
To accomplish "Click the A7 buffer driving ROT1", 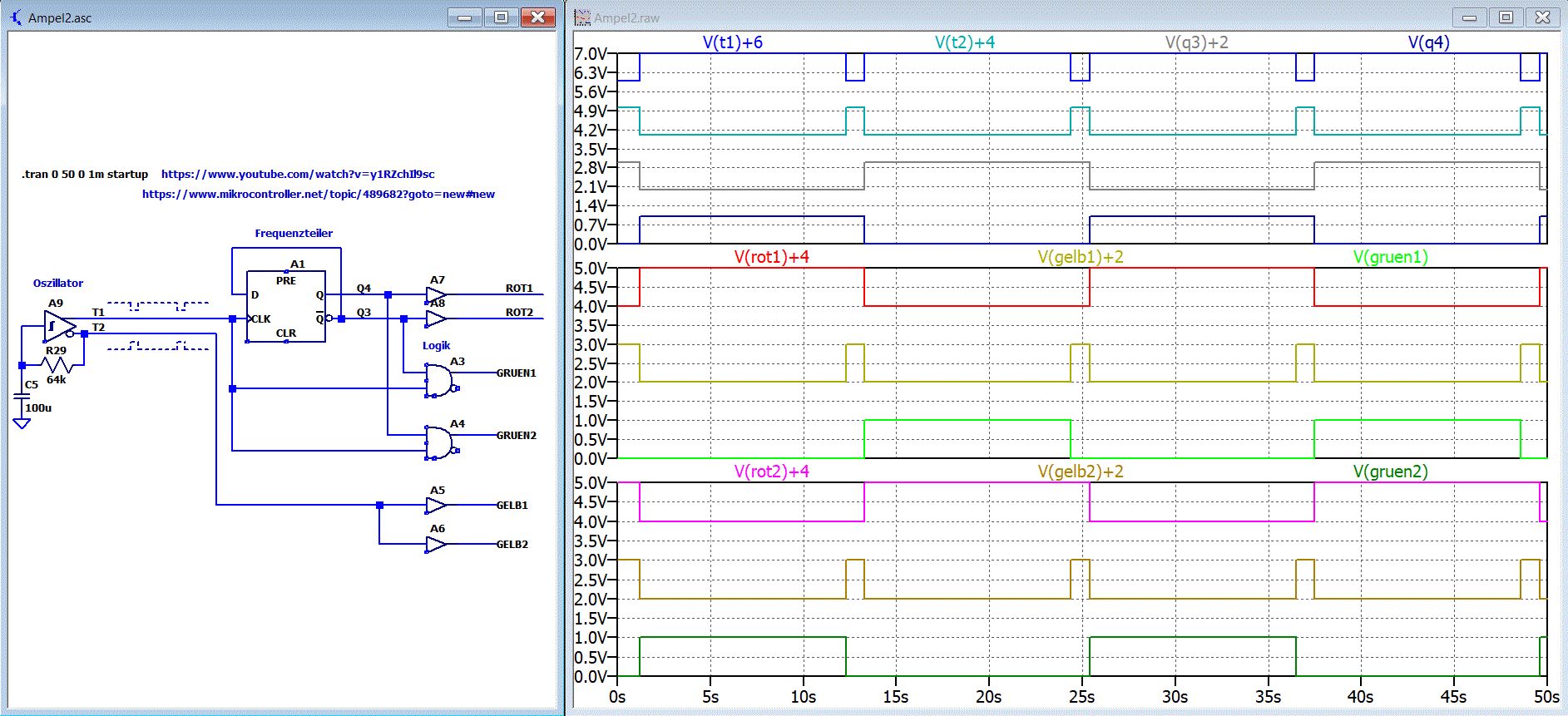I will click(435, 295).
